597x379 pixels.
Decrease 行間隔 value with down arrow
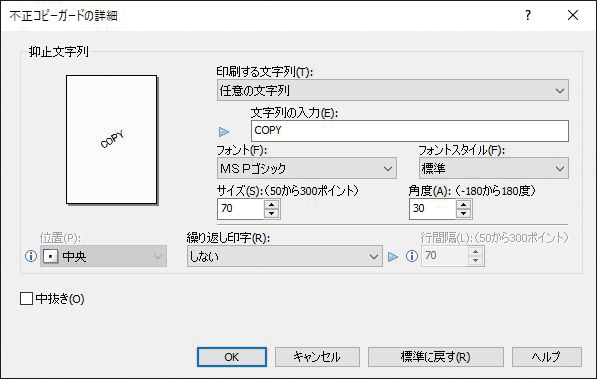(x=476, y=261)
